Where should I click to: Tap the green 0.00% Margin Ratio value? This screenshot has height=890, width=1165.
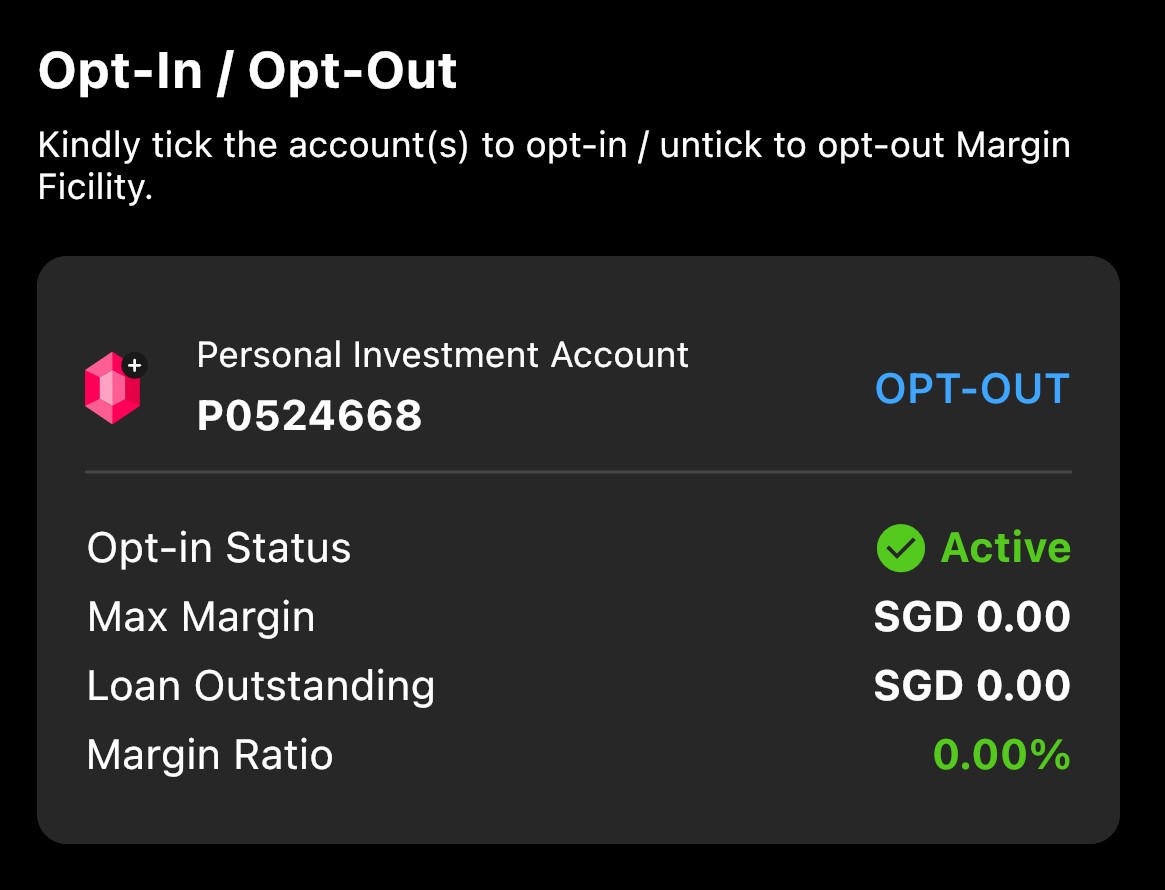[x=1002, y=755]
